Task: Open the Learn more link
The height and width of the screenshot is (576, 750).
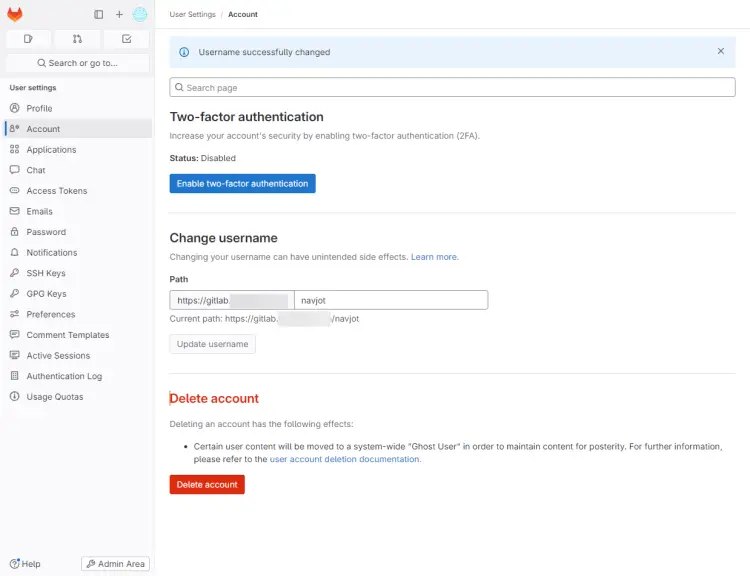Action: point(434,257)
